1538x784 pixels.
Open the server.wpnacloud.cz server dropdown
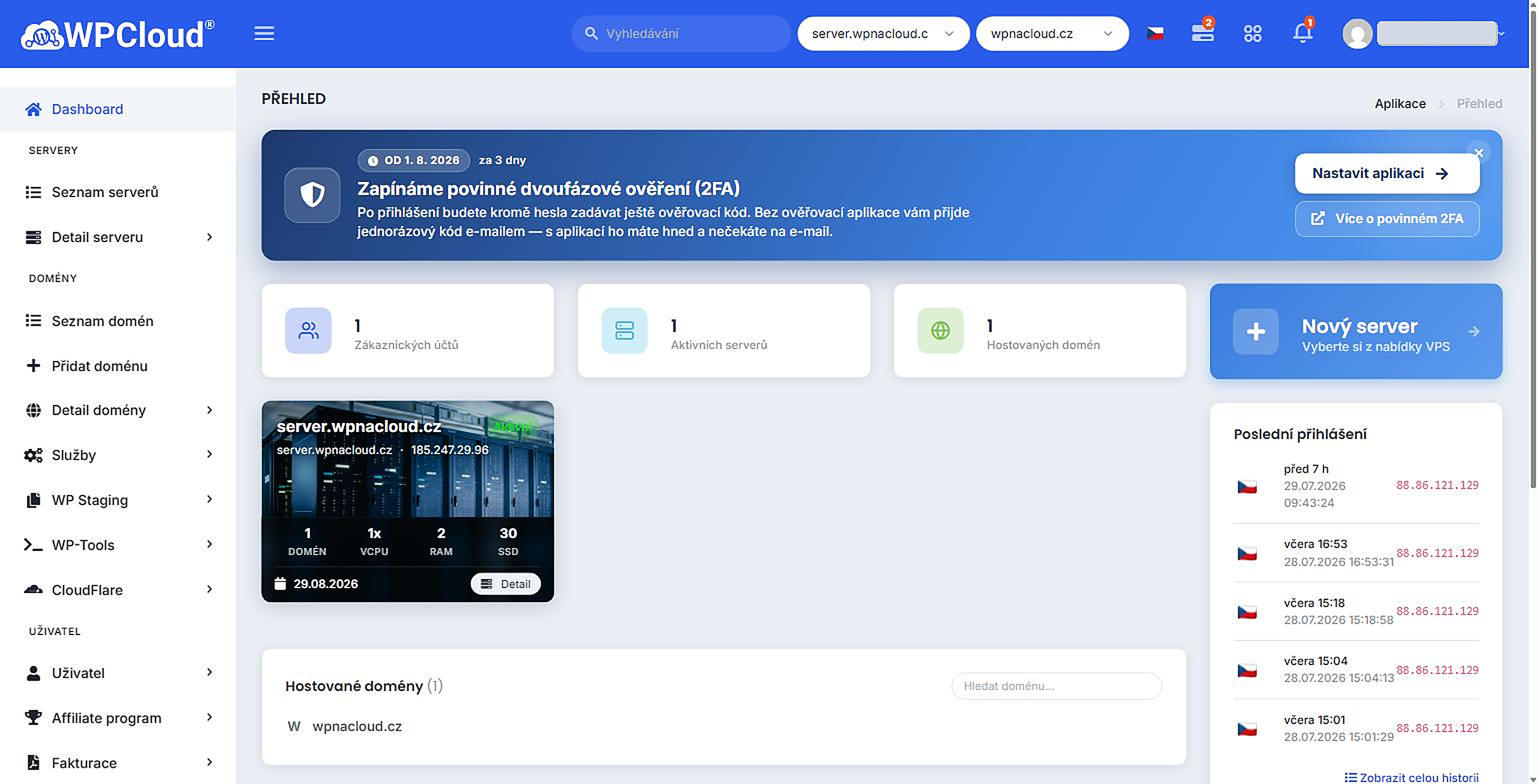[x=883, y=34]
